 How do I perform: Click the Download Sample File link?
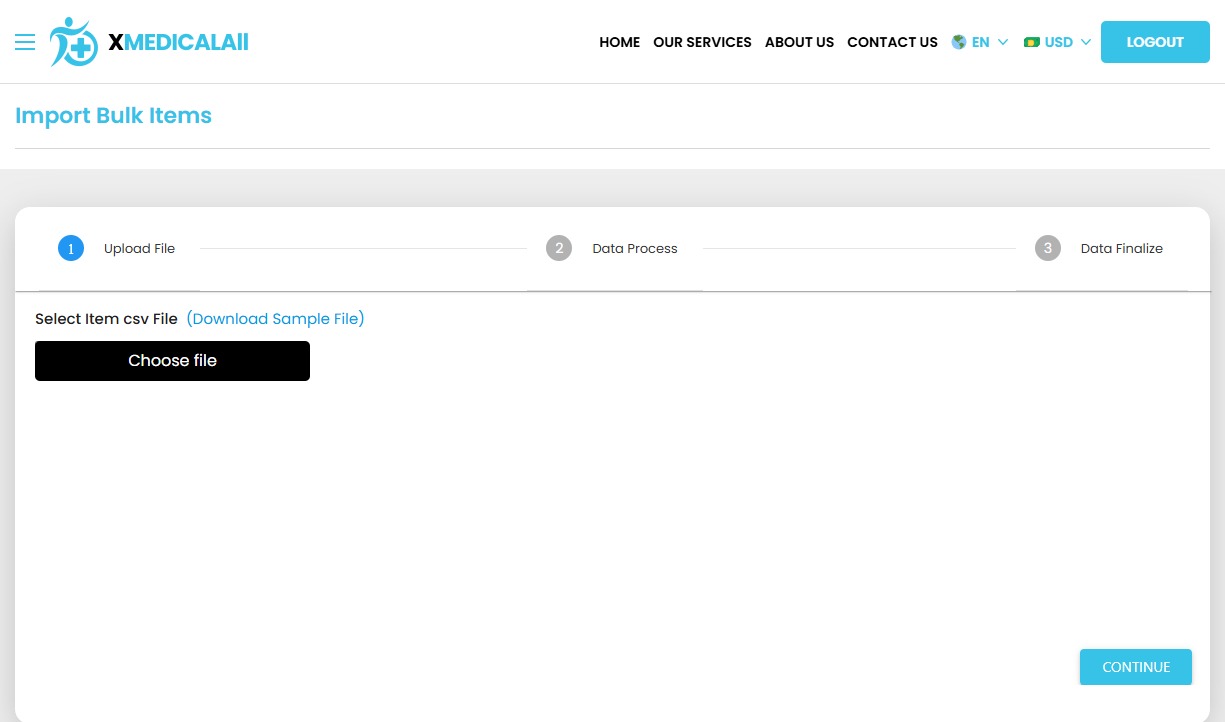point(275,319)
